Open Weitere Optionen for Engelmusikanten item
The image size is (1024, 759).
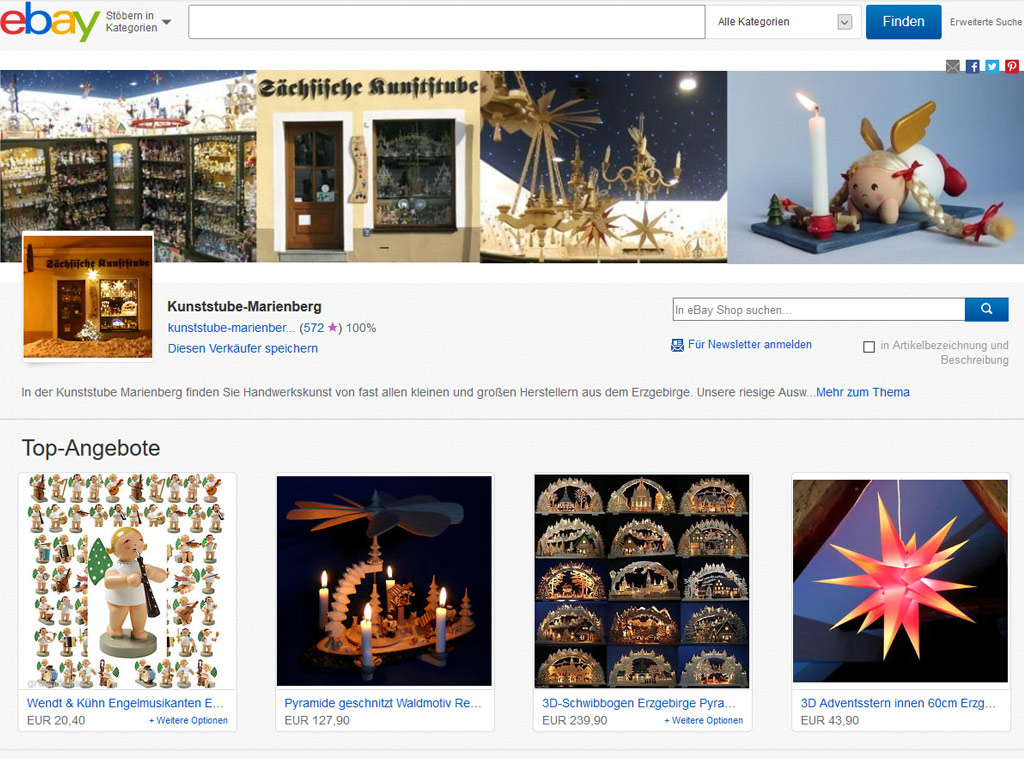tap(188, 720)
